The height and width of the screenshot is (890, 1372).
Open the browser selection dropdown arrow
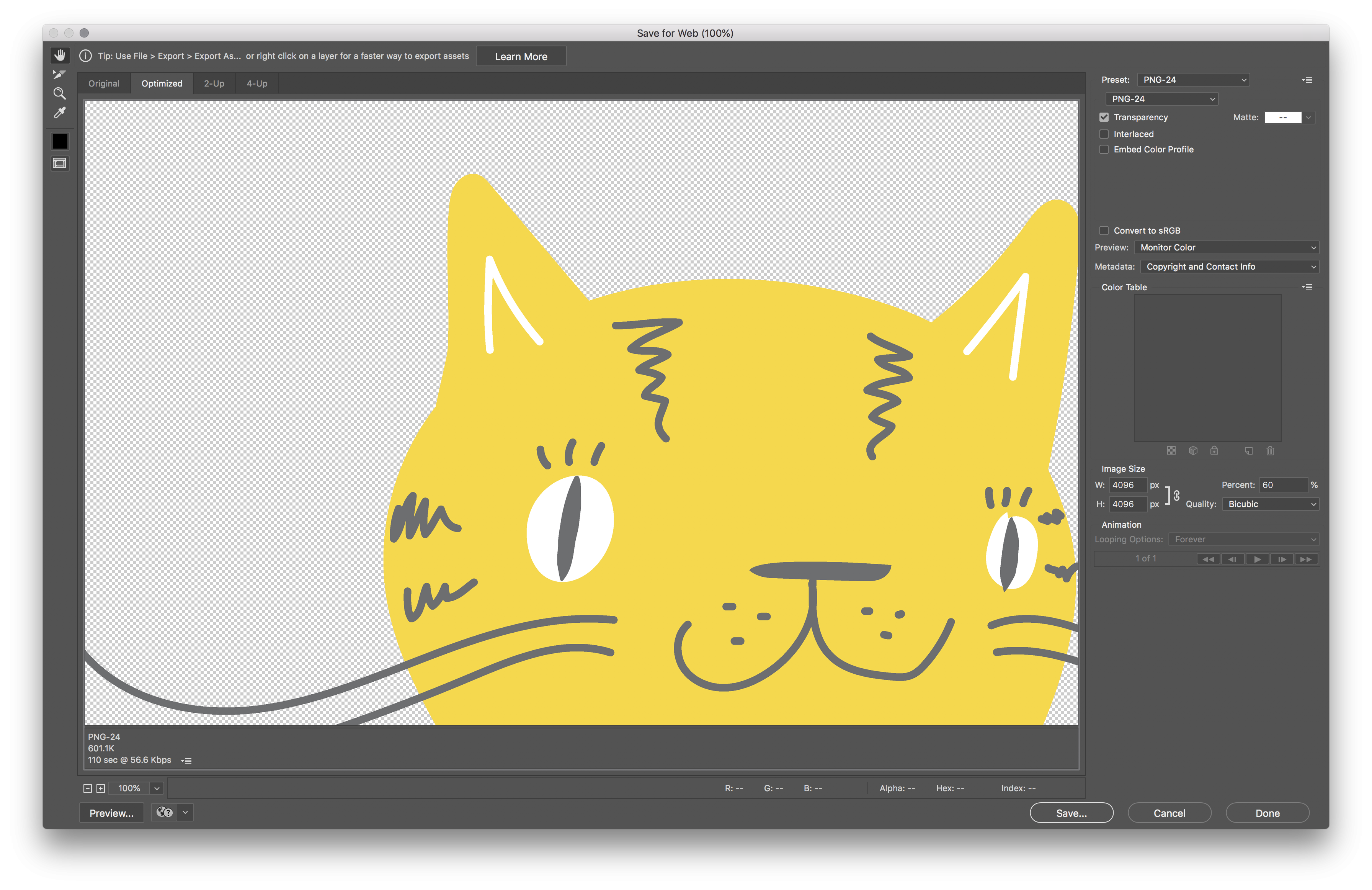click(x=185, y=813)
